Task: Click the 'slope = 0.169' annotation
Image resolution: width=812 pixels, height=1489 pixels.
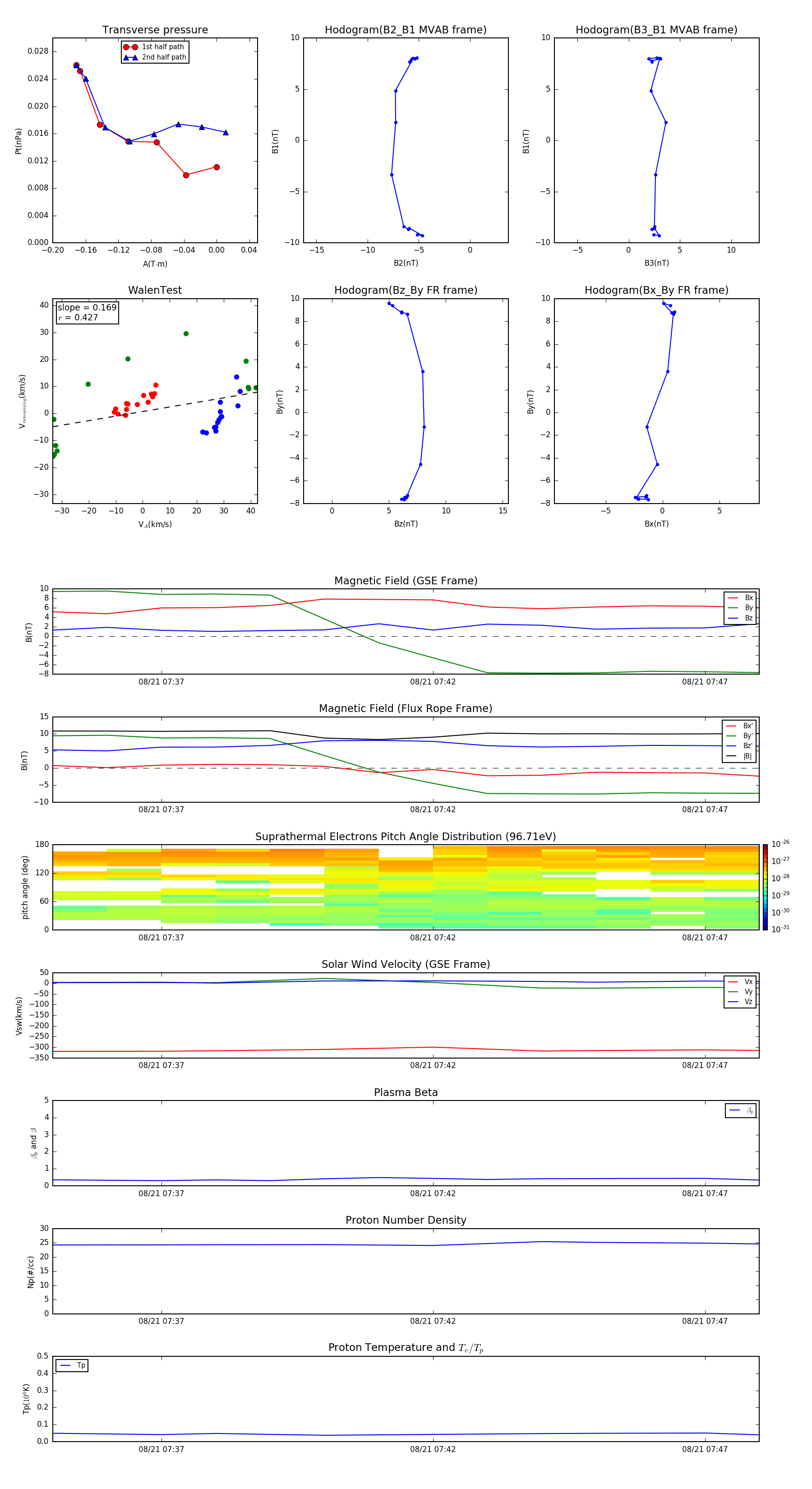Action: click(x=87, y=308)
